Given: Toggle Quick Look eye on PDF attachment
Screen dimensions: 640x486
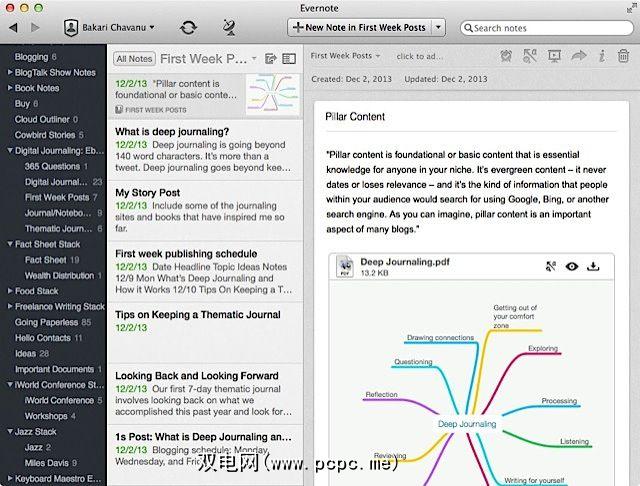Looking at the screenshot, I should pos(572,266).
